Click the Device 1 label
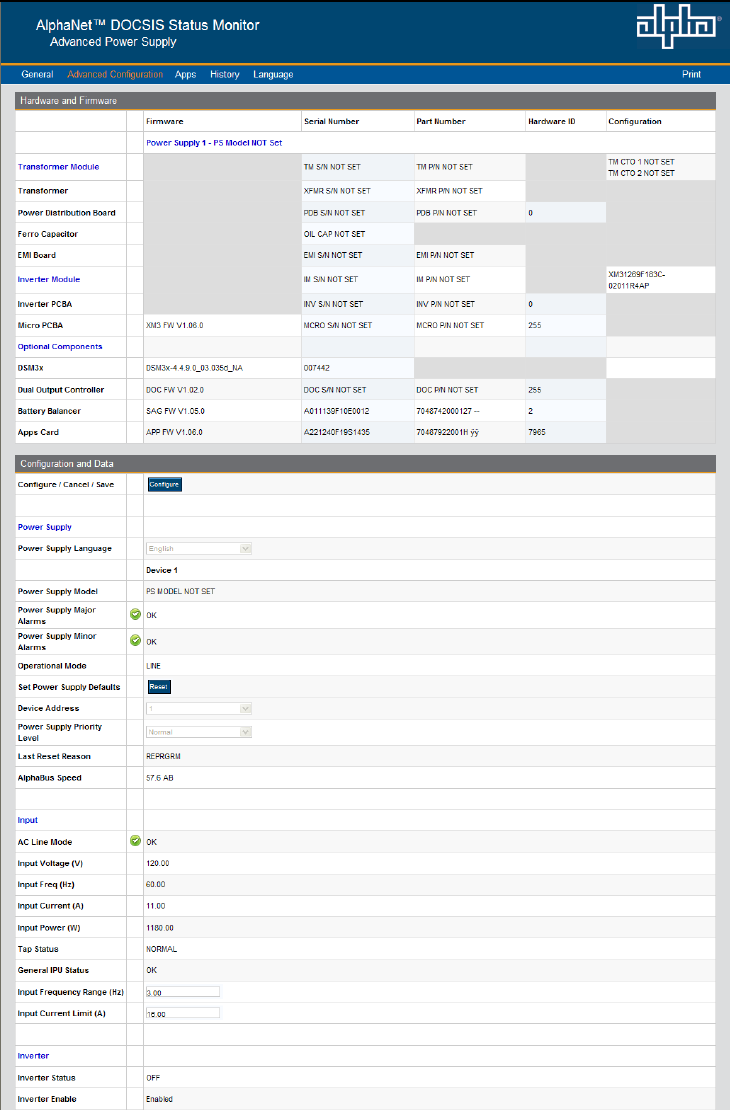Image resolution: width=730 pixels, height=1110 pixels. (162, 571)
